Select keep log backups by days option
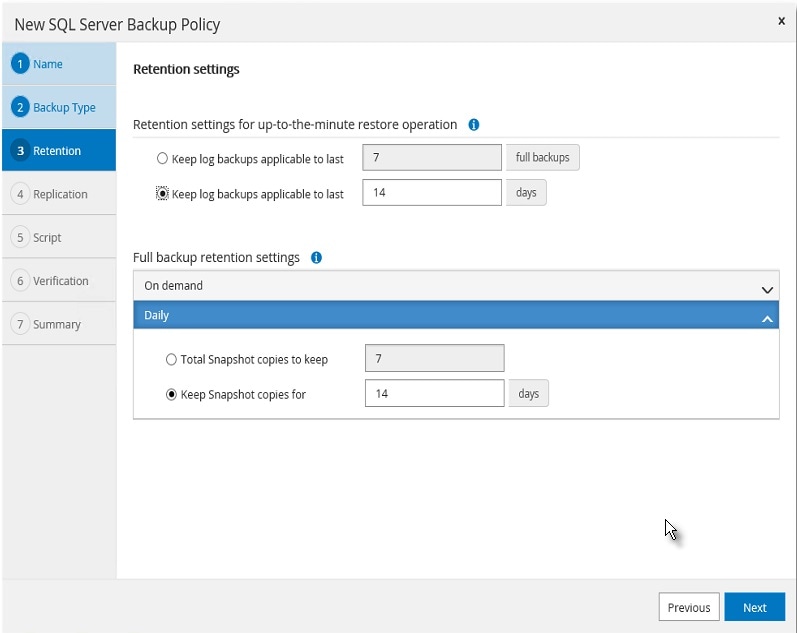797x633 pixels. 162,194
